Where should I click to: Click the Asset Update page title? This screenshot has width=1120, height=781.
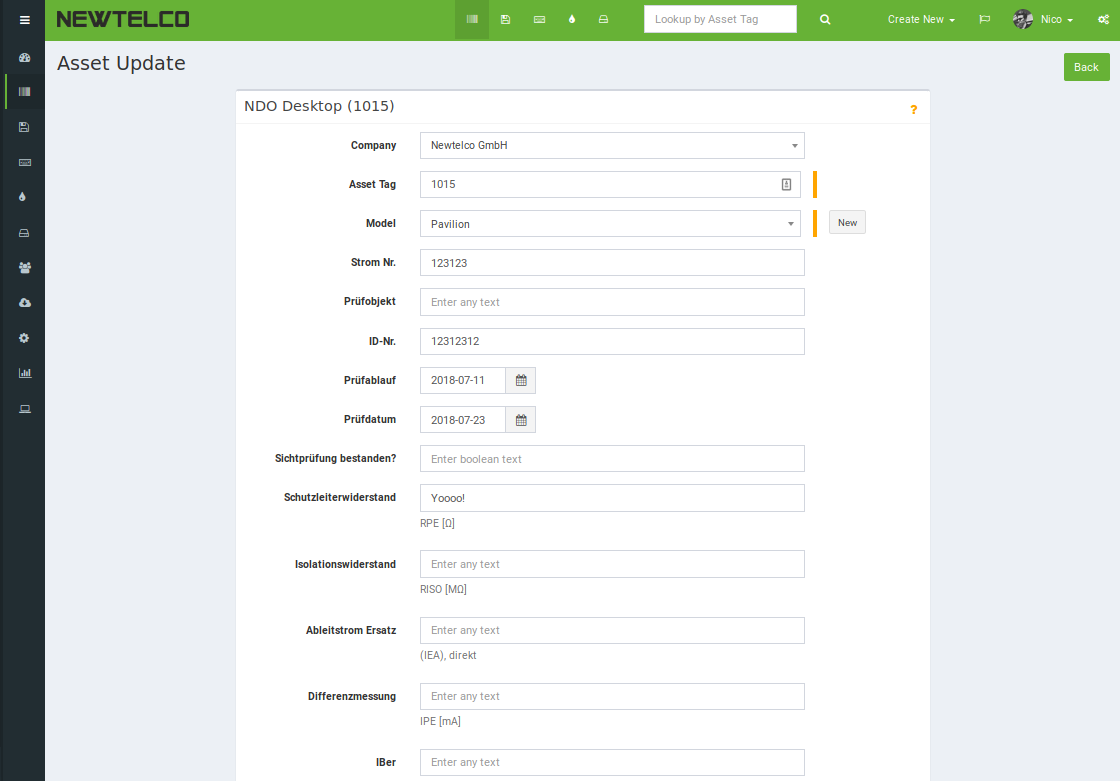click(121, 63)
